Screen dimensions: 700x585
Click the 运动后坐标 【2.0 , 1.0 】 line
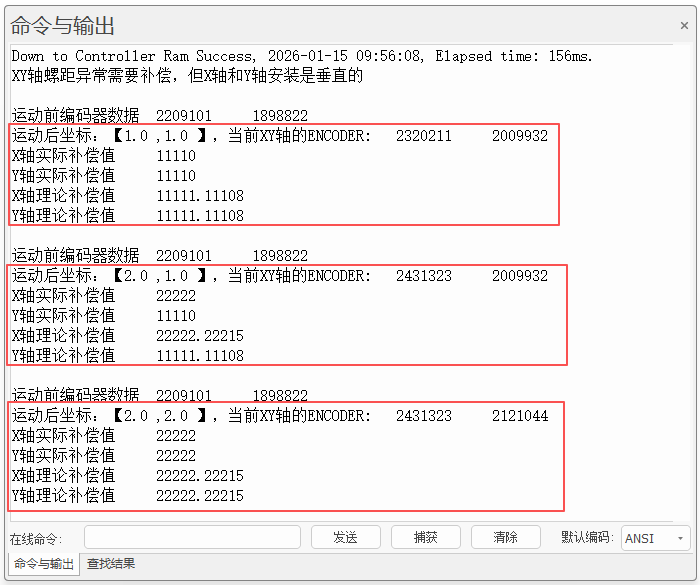pyautogui.click(x=280, y=276)
